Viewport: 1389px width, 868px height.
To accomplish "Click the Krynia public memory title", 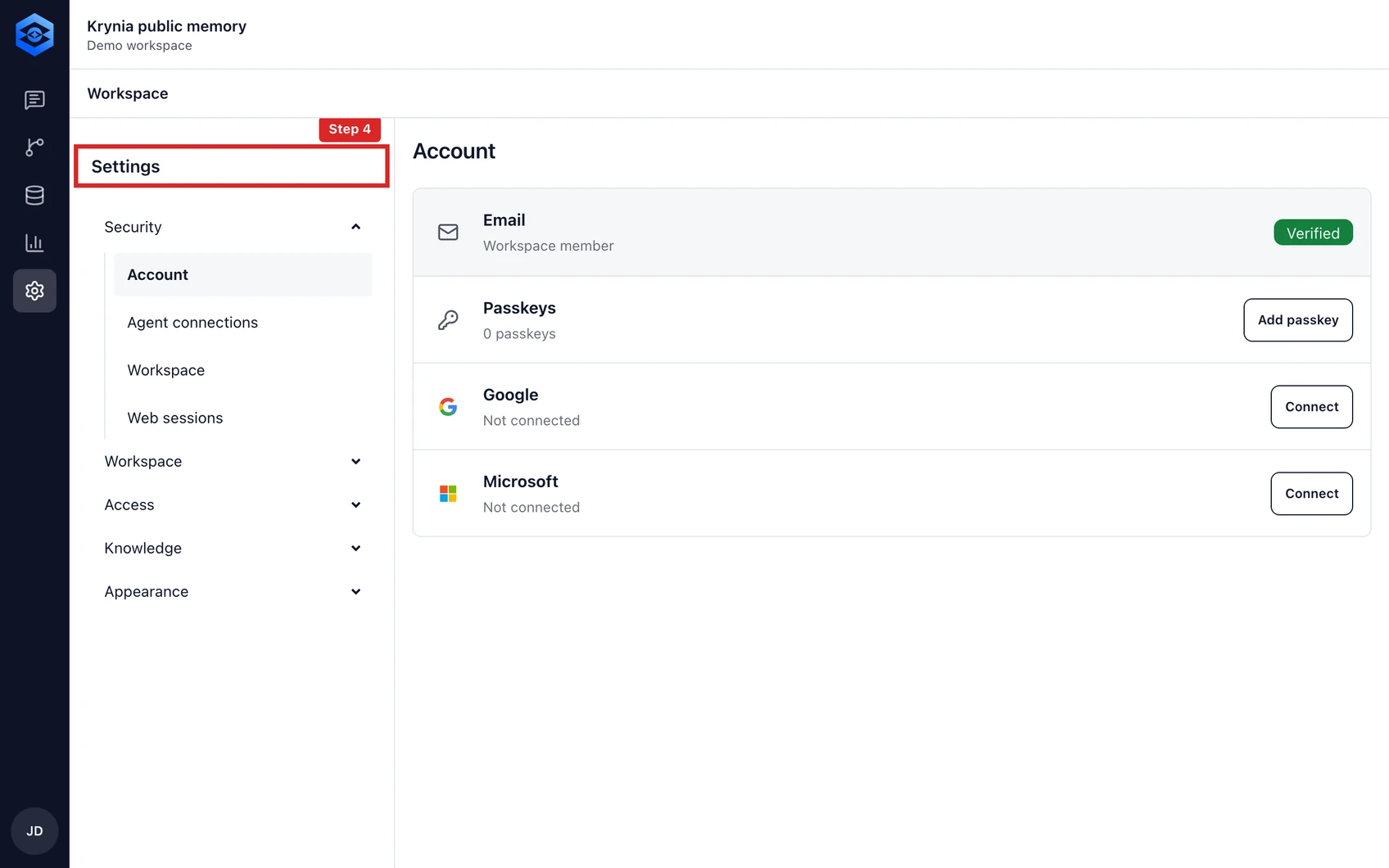I will (167, 26).
